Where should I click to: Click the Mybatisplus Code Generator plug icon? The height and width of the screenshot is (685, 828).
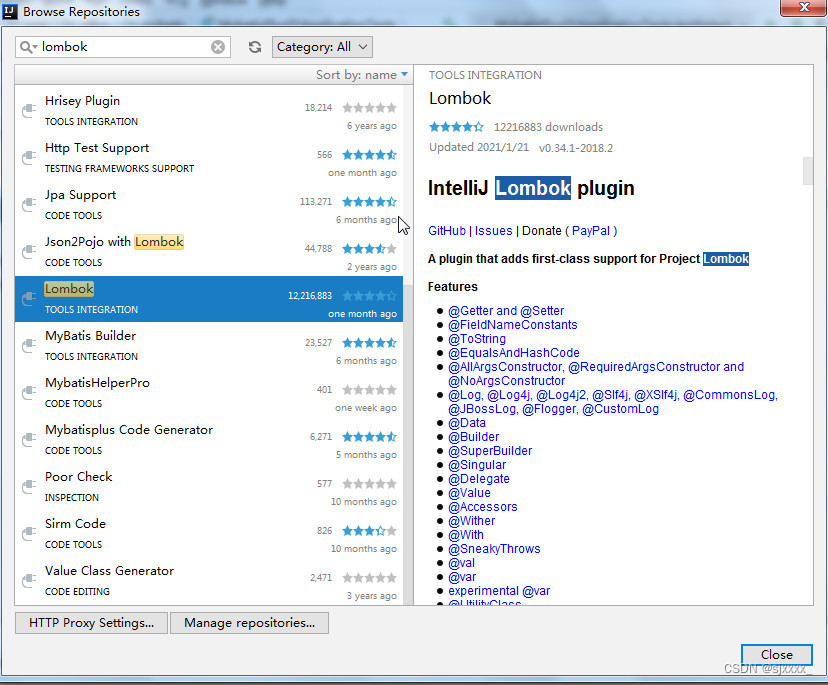click(29, 439)
